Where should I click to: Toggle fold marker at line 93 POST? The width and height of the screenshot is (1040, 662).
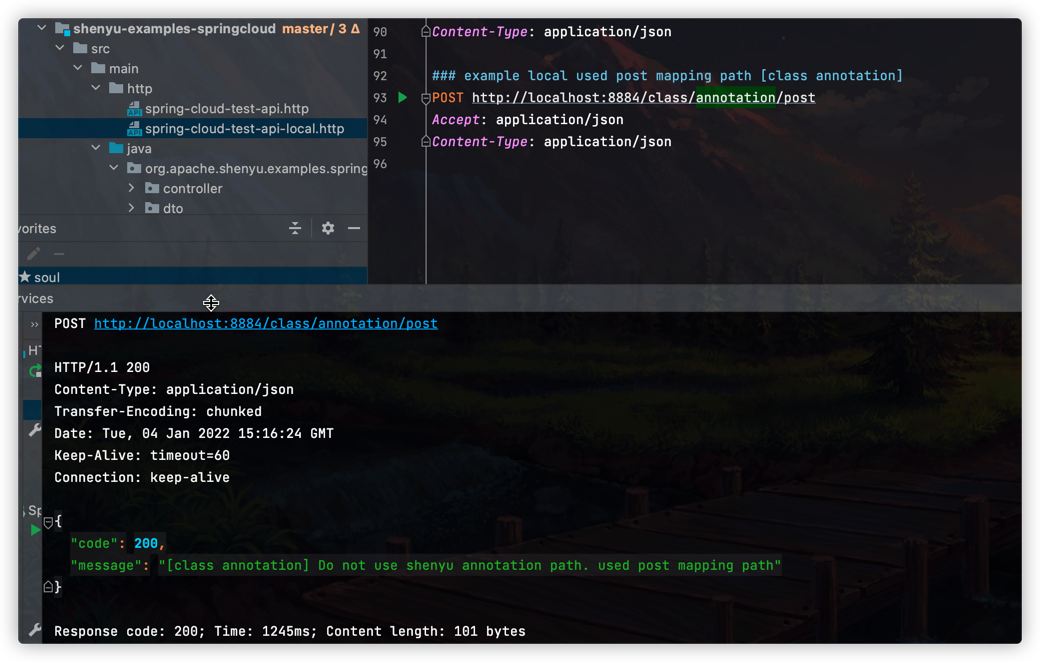(x=426, y=98)
